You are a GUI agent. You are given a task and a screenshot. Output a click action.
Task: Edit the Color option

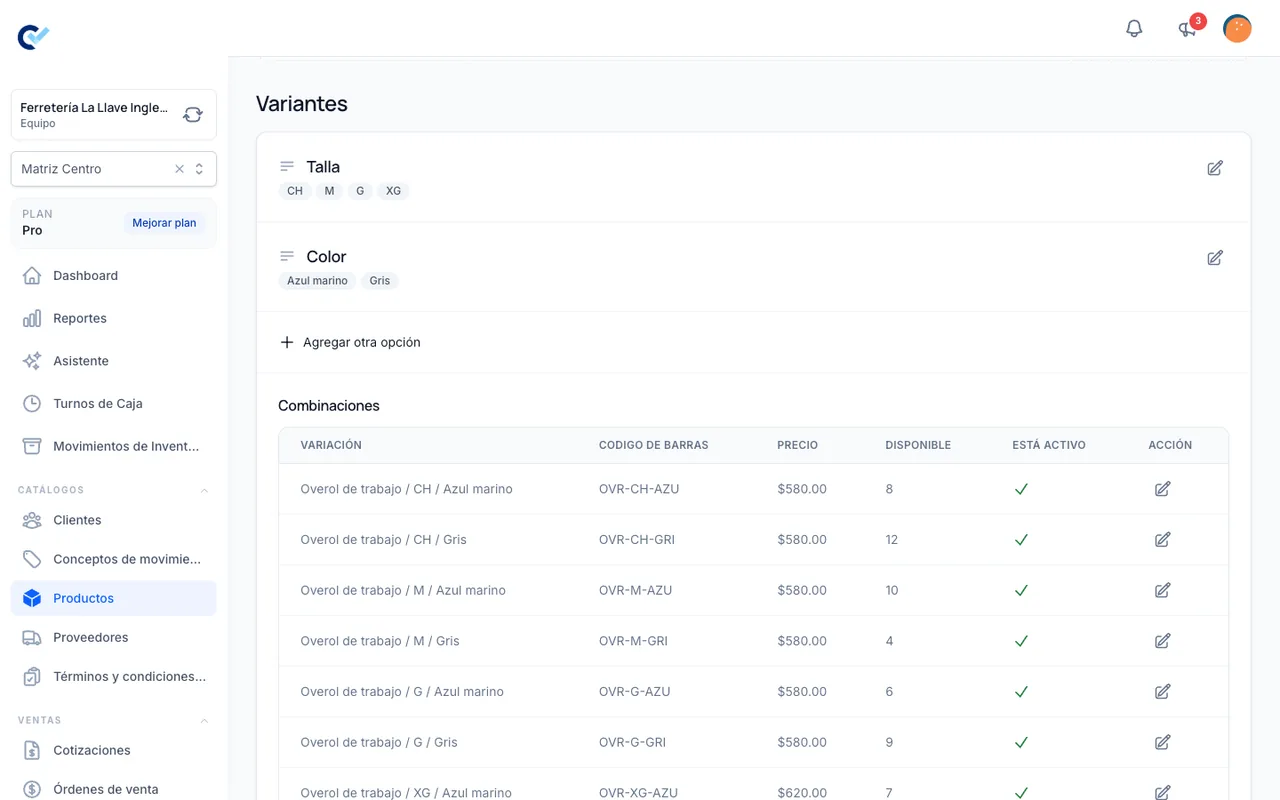1215,258
